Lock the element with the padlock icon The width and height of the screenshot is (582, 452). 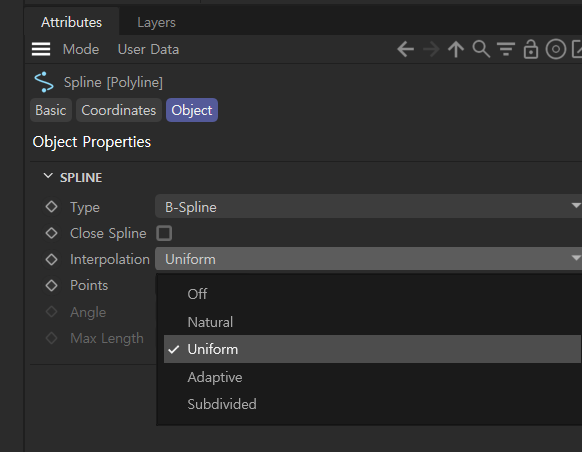(531, 49)
